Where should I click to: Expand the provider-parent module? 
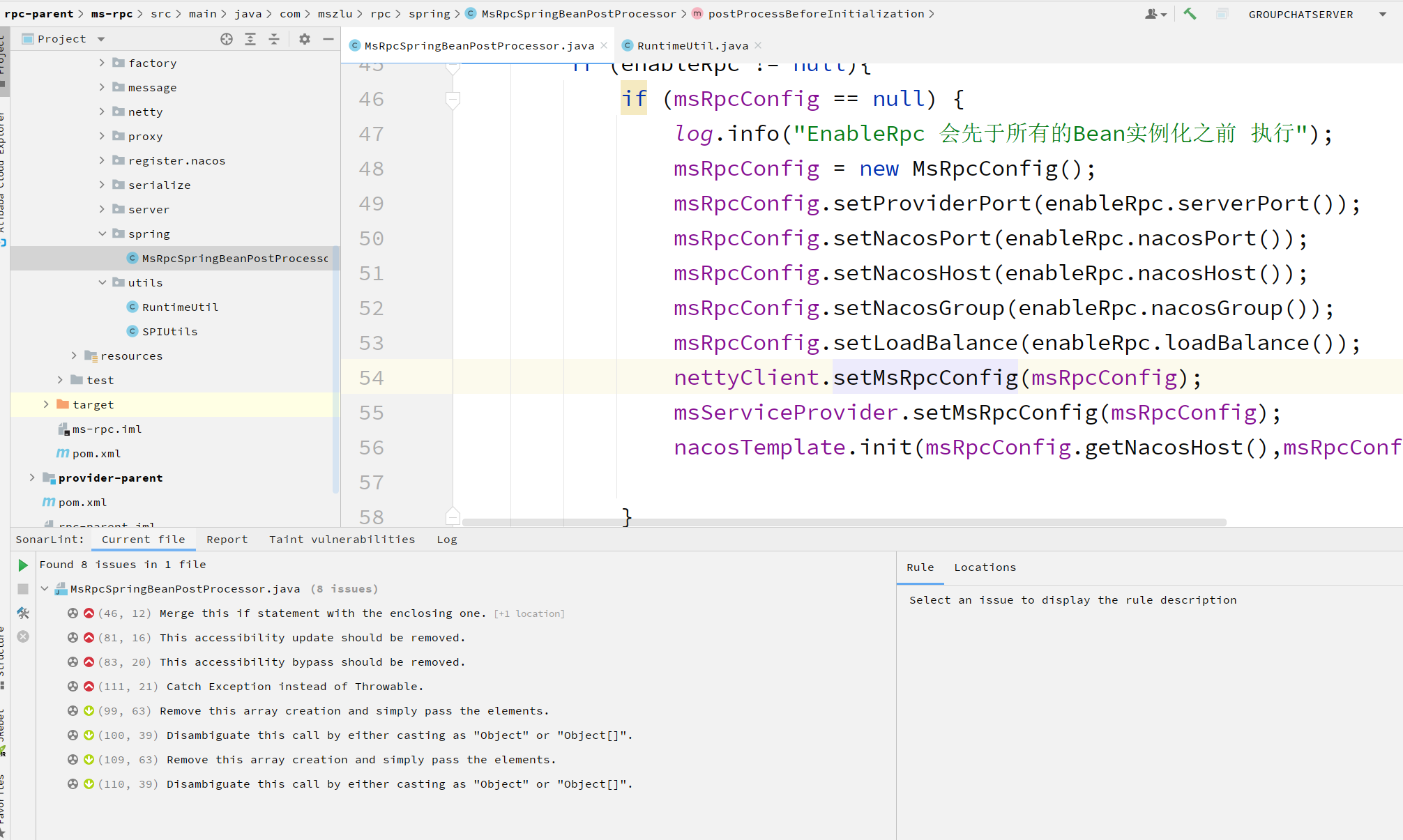pyautogui.click(x=32, y=478)
